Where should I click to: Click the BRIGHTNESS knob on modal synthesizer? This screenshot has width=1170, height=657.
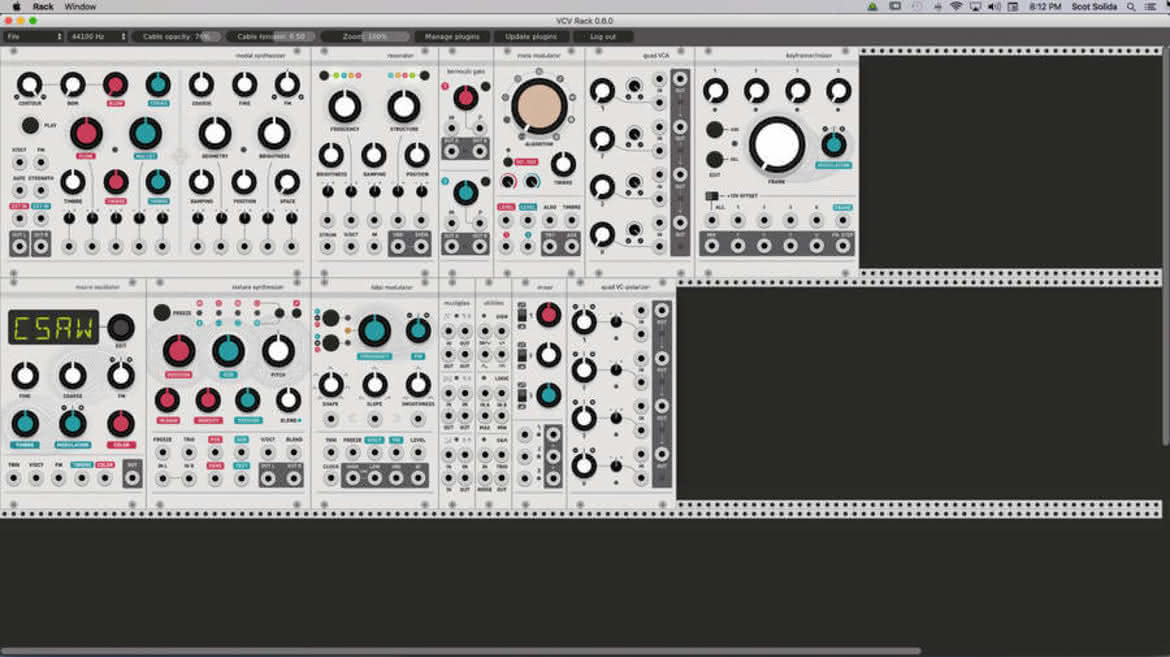pyautogui.click(x=274, y=134)
